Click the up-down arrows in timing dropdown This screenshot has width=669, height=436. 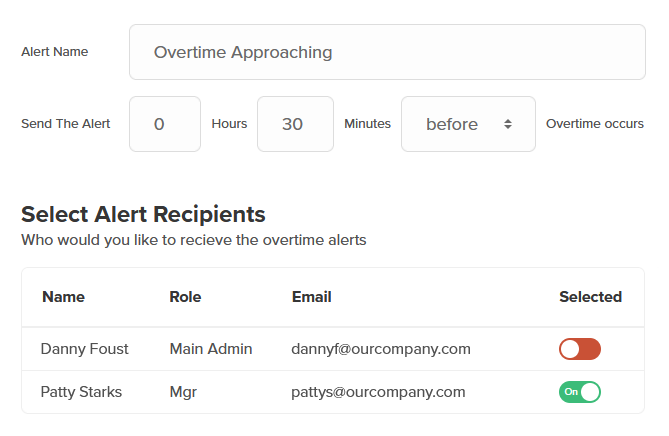click(508, 124)
